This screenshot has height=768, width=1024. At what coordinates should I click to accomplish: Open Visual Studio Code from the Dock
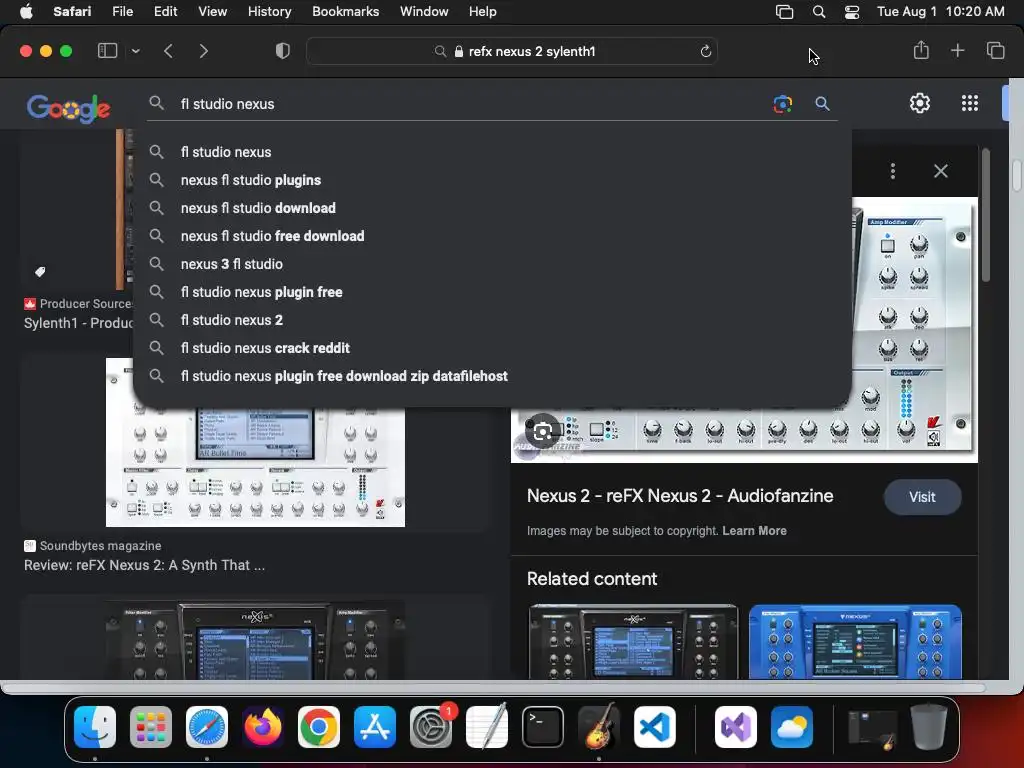655,727
